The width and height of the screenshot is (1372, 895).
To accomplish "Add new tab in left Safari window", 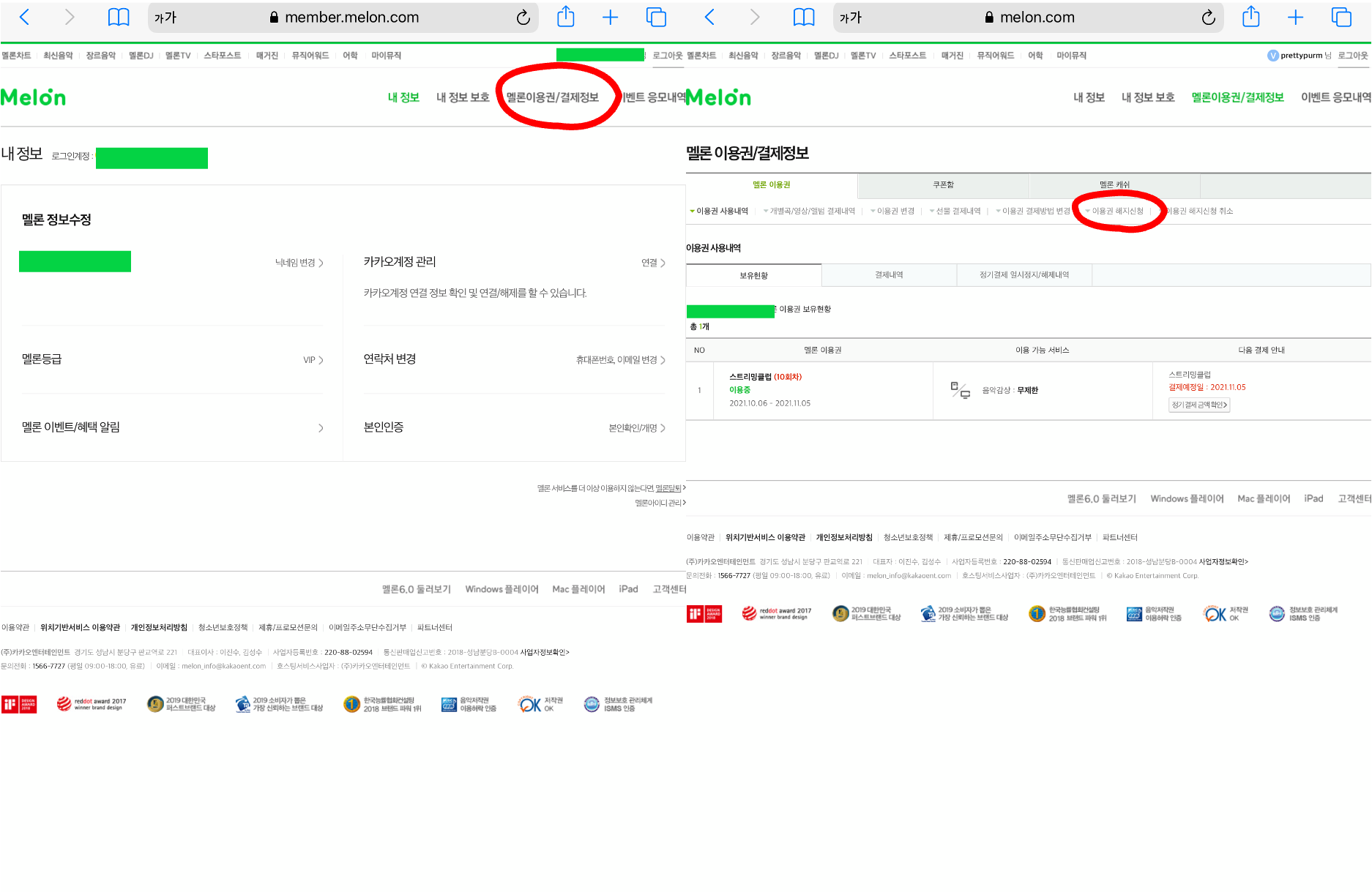I will click(x=610, y=18).
